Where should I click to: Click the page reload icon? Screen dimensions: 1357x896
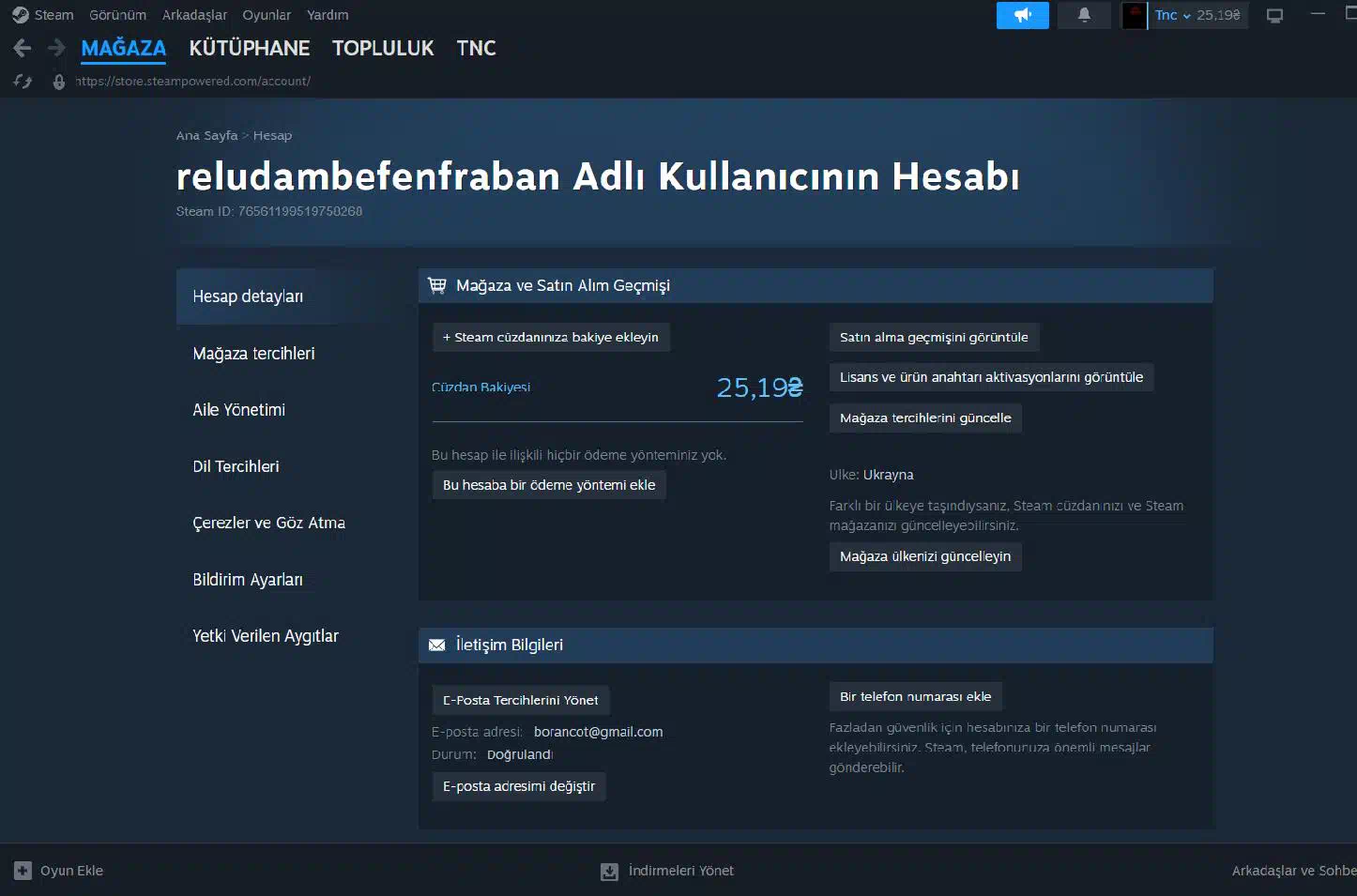tap(23, 82)
